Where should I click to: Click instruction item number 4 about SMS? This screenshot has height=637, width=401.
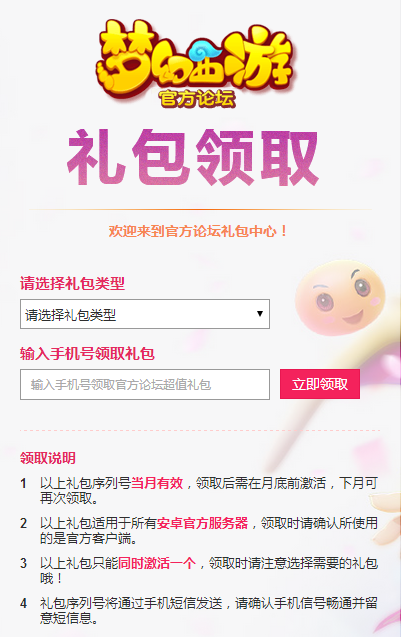tap(199, 610)
